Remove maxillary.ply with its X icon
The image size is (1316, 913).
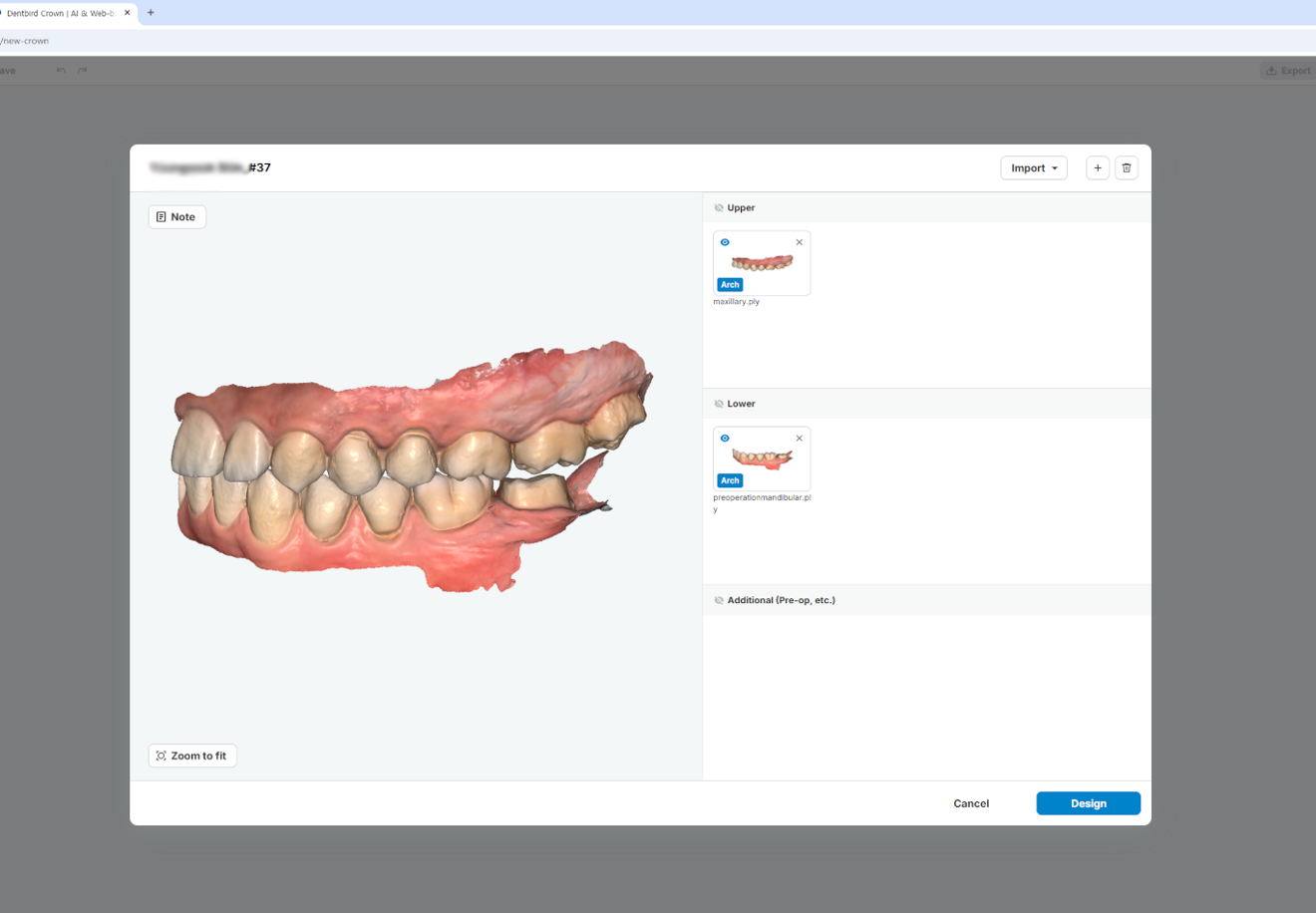point(799,242)
